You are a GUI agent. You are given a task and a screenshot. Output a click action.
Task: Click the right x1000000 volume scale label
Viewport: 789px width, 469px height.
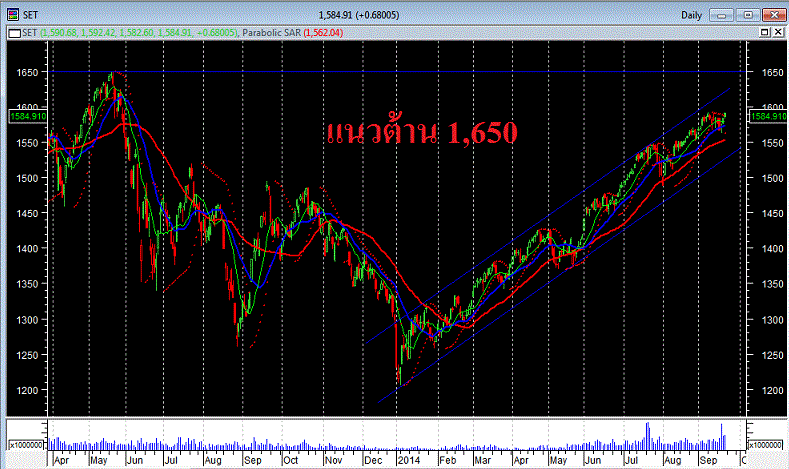(765, 445)
